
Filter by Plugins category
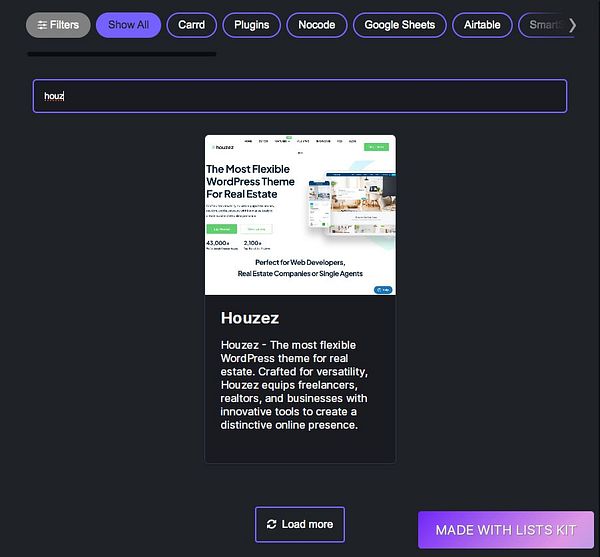(252, 25)
